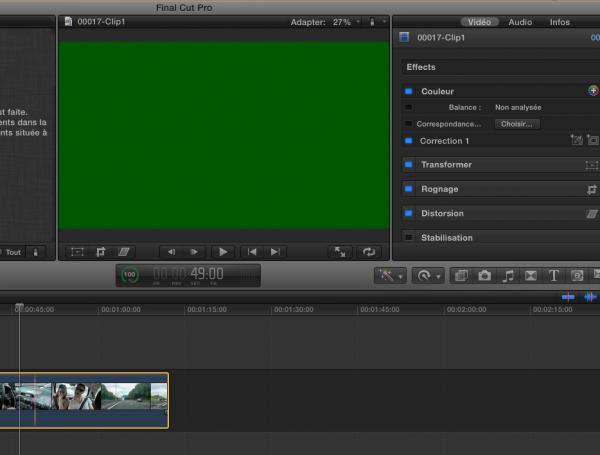Screen dimensions: 600x455
Task: Click the 00017-Clip1 viewer title icon
Action: click(x=68, y=21)
